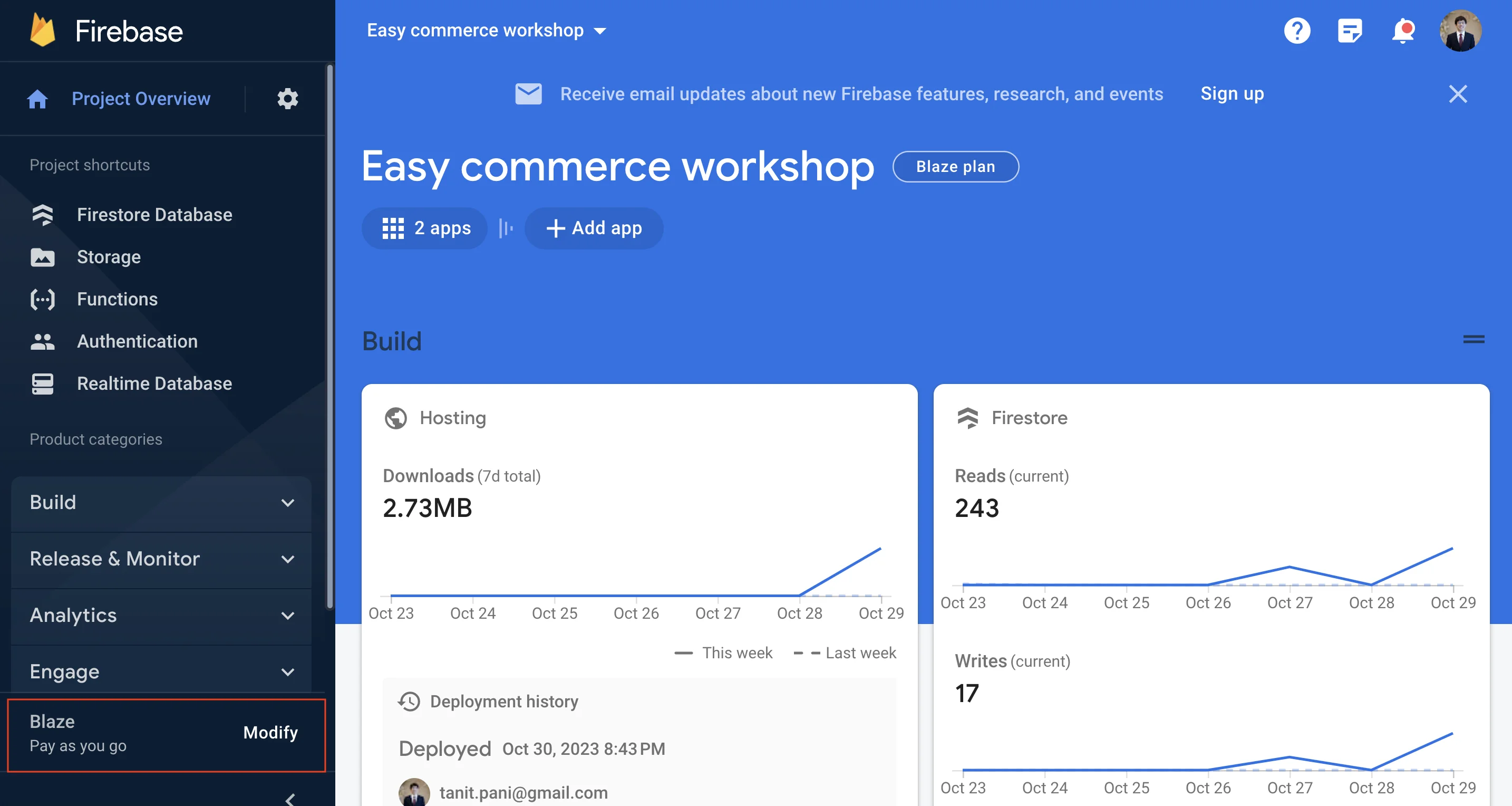Click the Deployed date Oct 30, 2023 8:43 PM

tap(584, 749)
